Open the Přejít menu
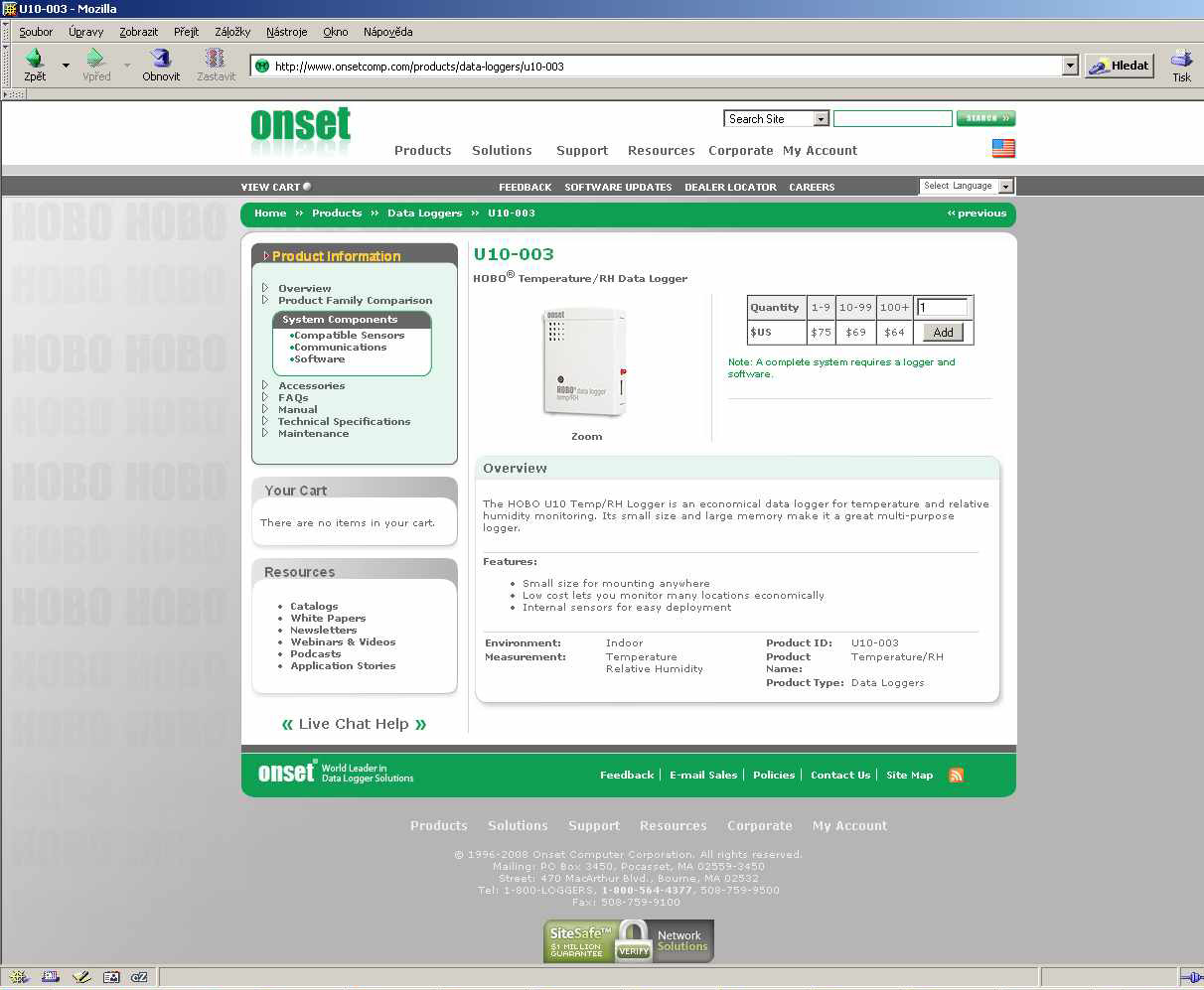The image size is (1204, 990). 187,32
